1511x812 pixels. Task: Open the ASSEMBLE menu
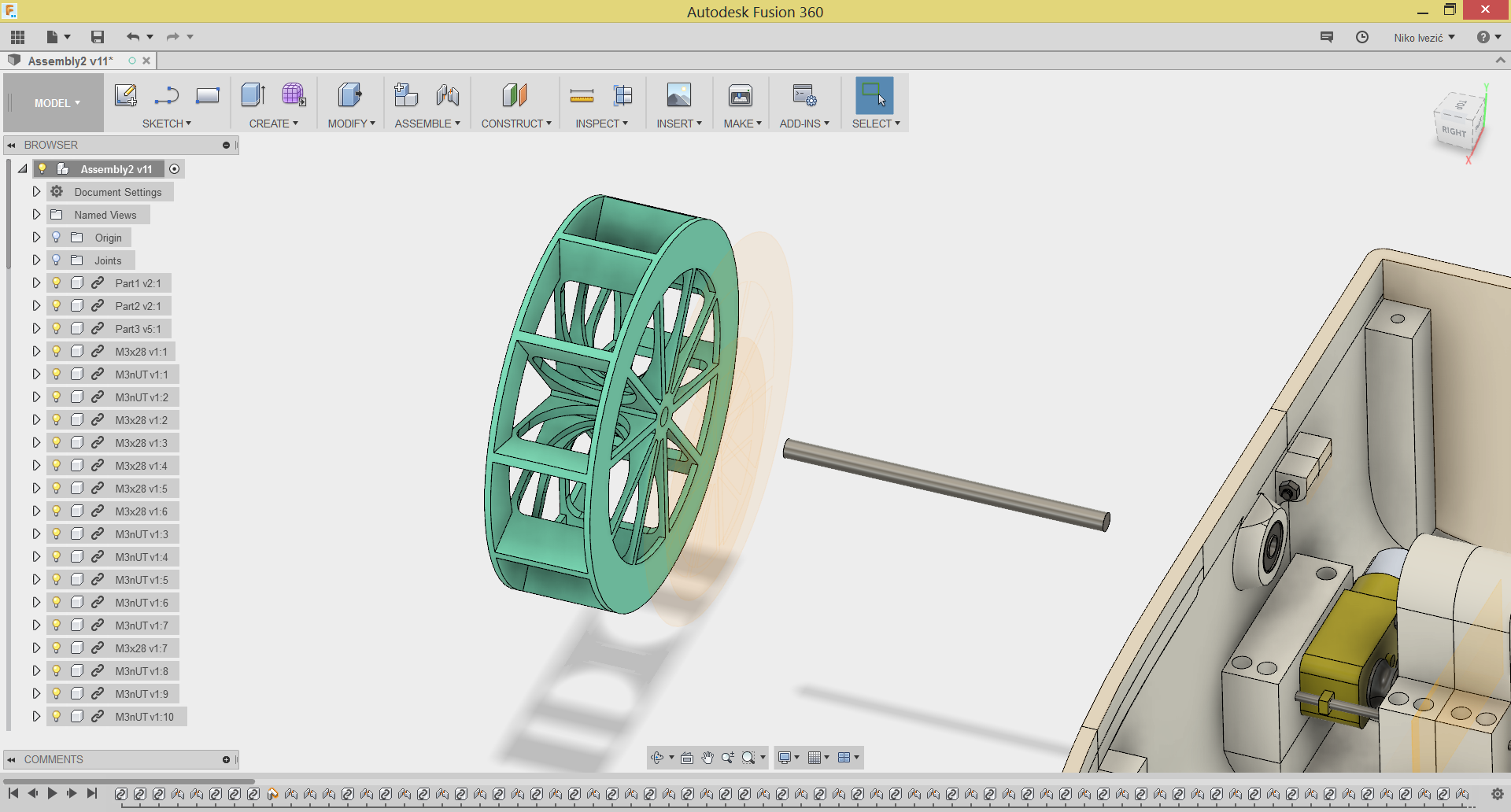(427, 124)
